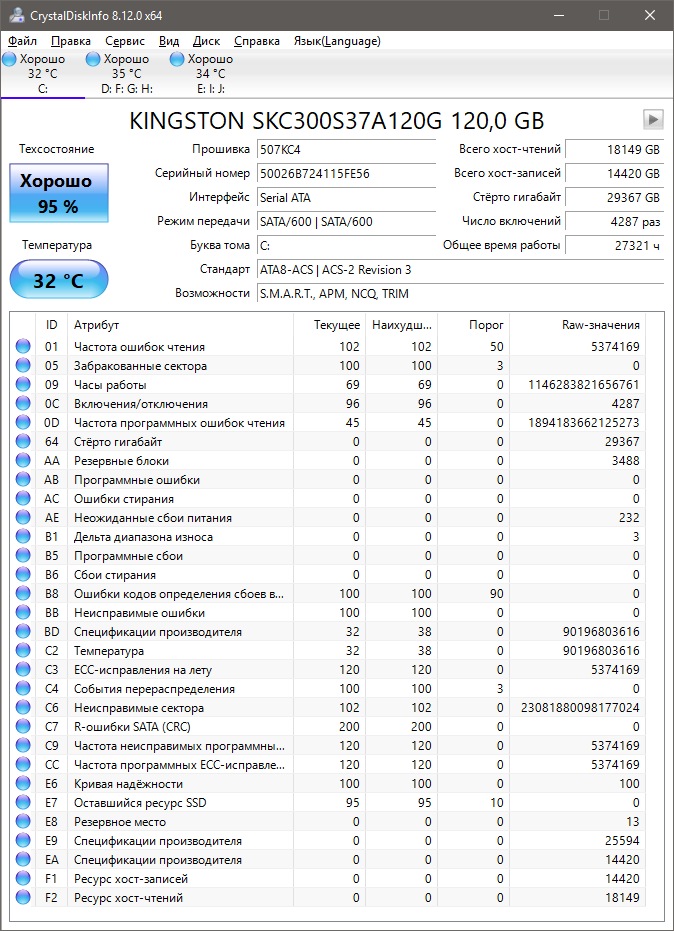Select the row Ошибки кодов определения сбоев
The width and height of the screenshot is (674, 931).
point(328,594)
